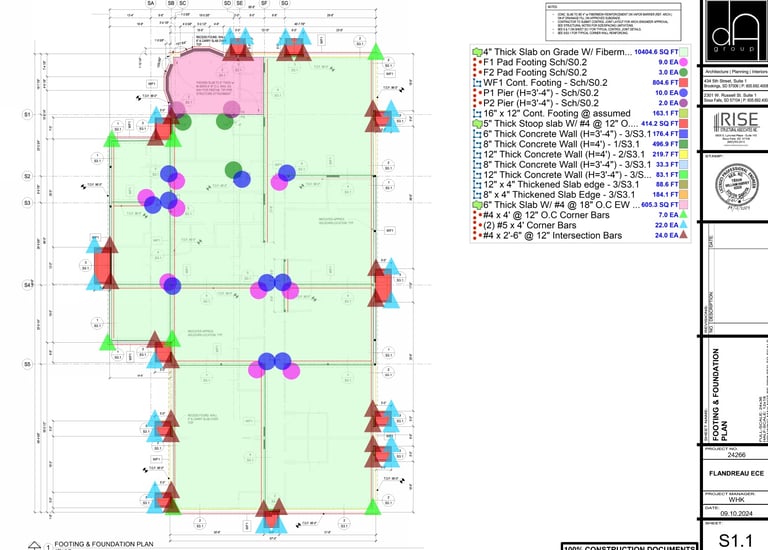Click the S1.1 sheet number
The height and width of the screenshot is (550, 768).
click(735, 541)
